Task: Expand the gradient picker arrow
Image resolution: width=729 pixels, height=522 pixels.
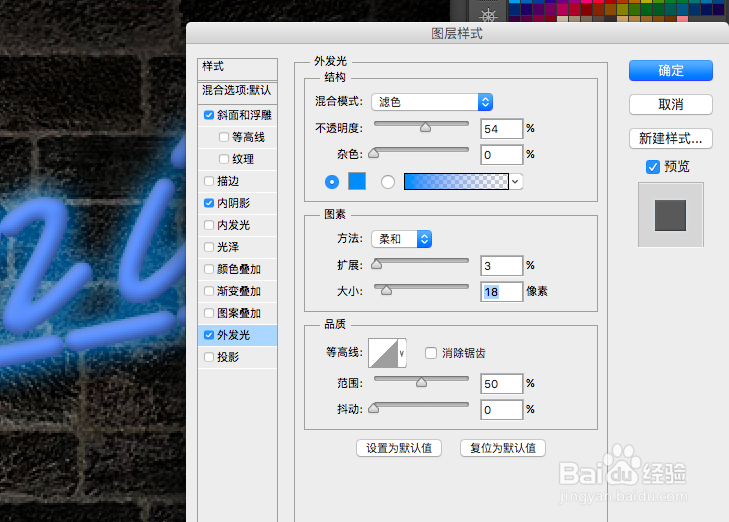Action: (515, 182)
